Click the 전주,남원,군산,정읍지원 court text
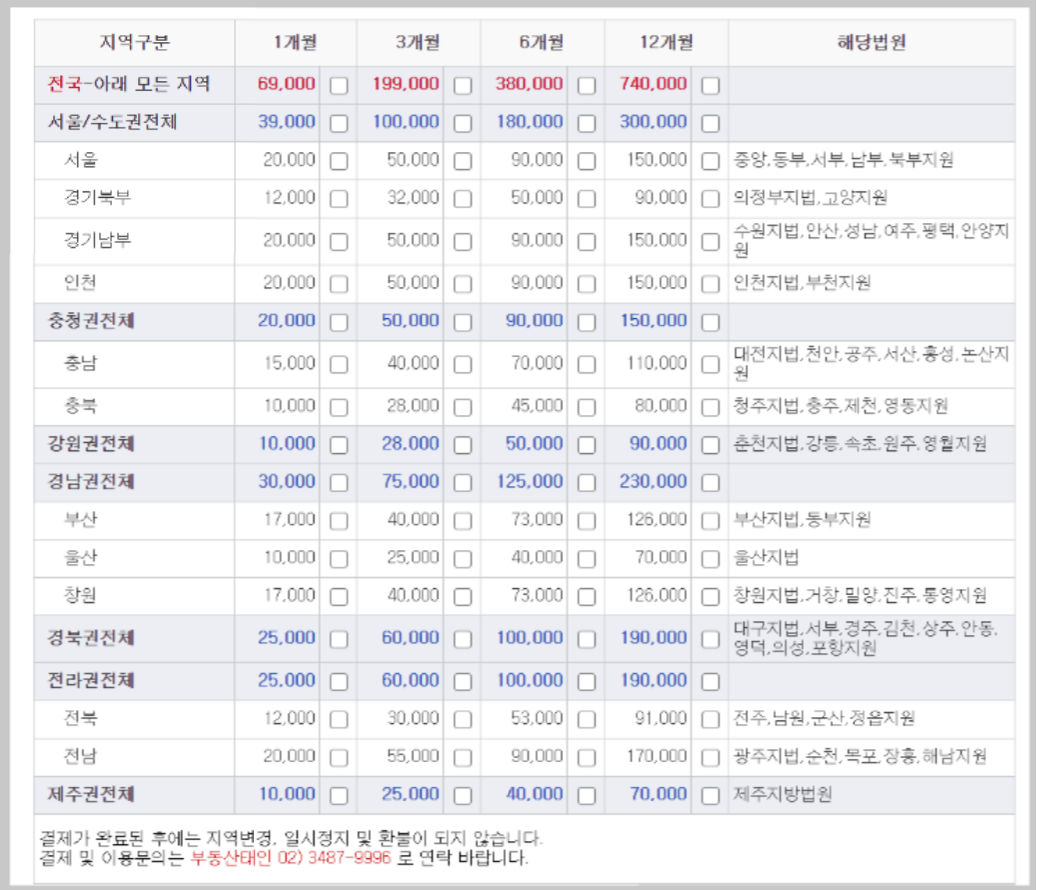 pyautogui.click(x=824, y=718)
